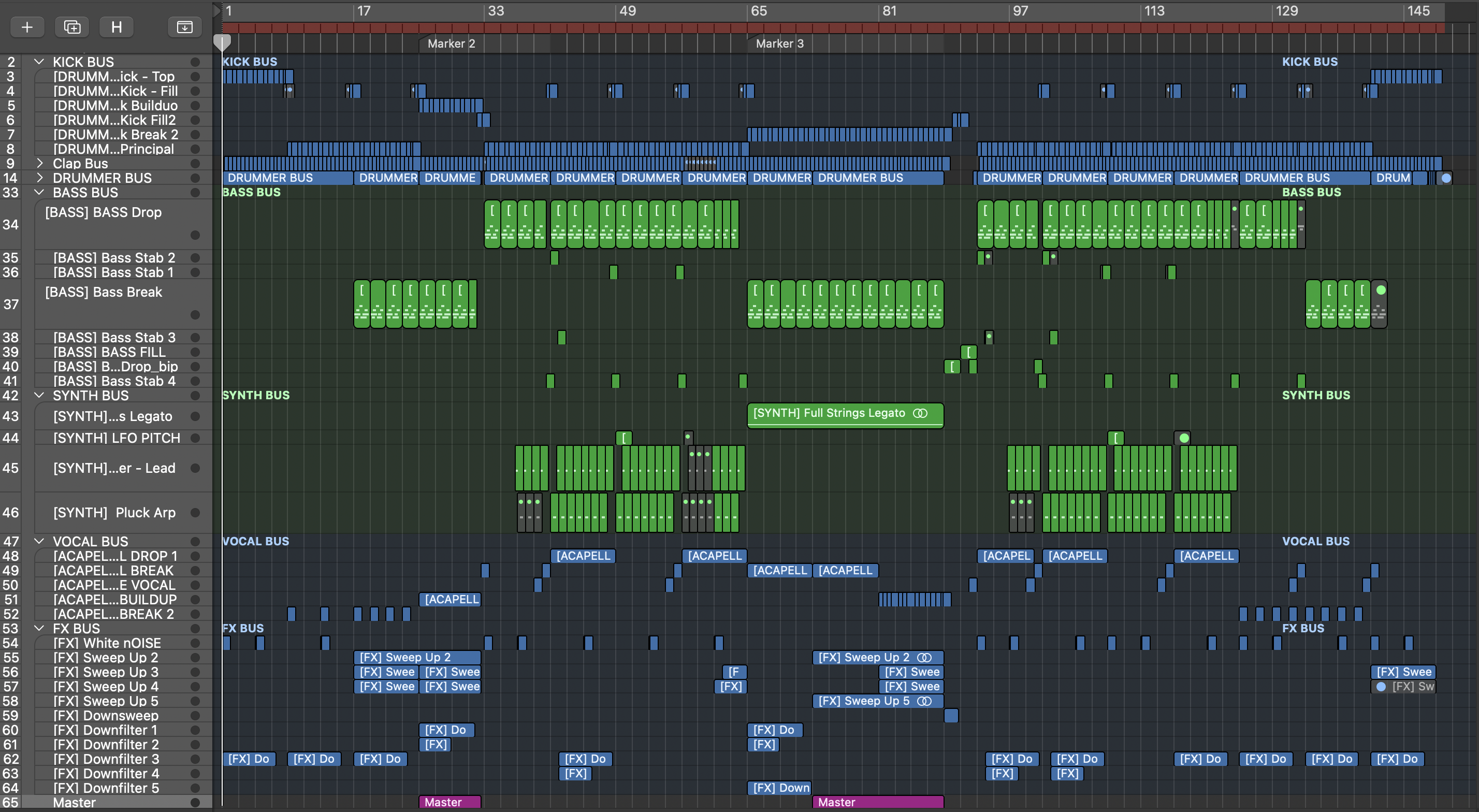This screenshot has height=812, width=1479.
Task: Select the first Sweep Up 2 region
Action: click(x=417, y=657)
